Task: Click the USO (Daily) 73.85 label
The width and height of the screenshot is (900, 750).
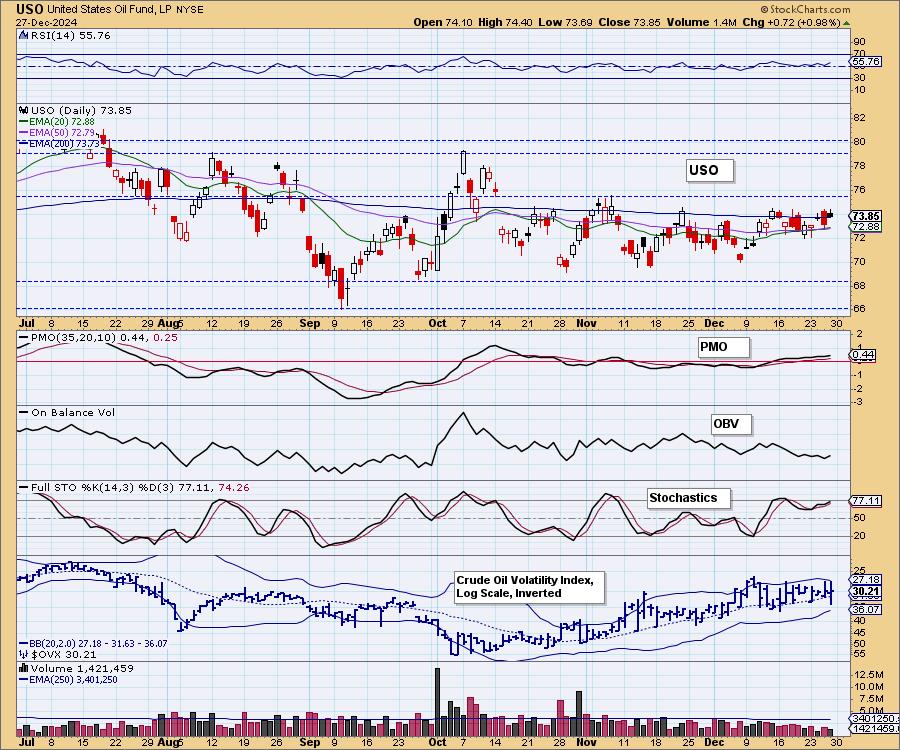Action: 80,110
